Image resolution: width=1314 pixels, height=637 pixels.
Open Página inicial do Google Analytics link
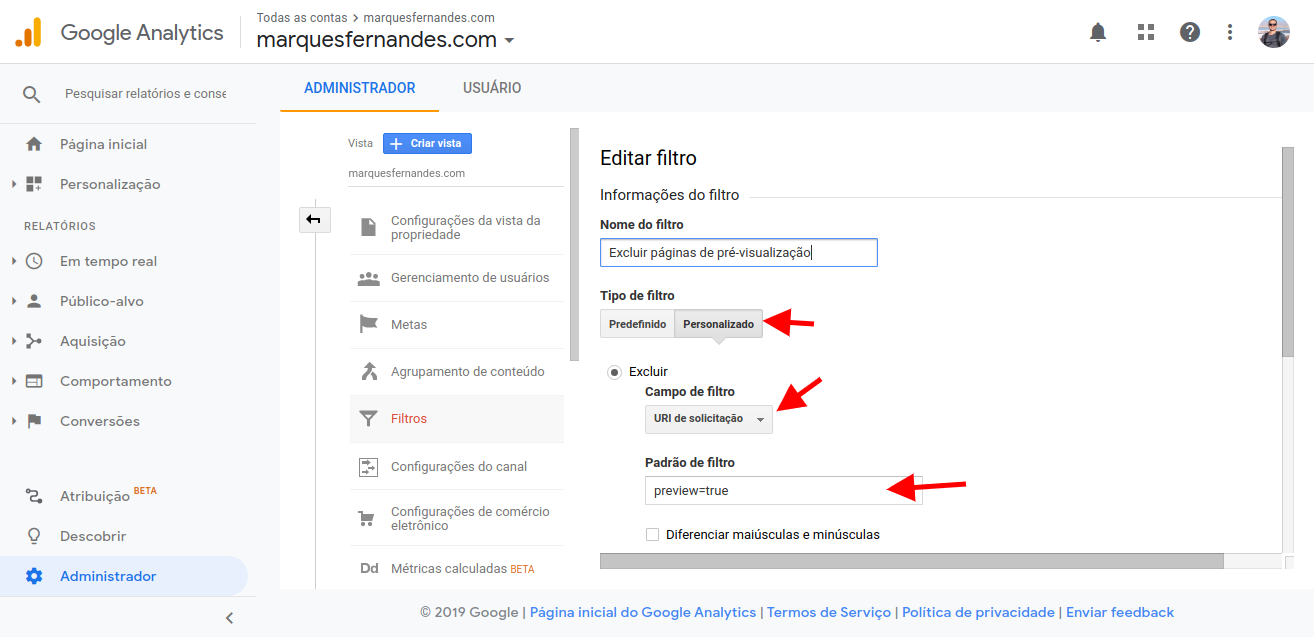(643, 612)
